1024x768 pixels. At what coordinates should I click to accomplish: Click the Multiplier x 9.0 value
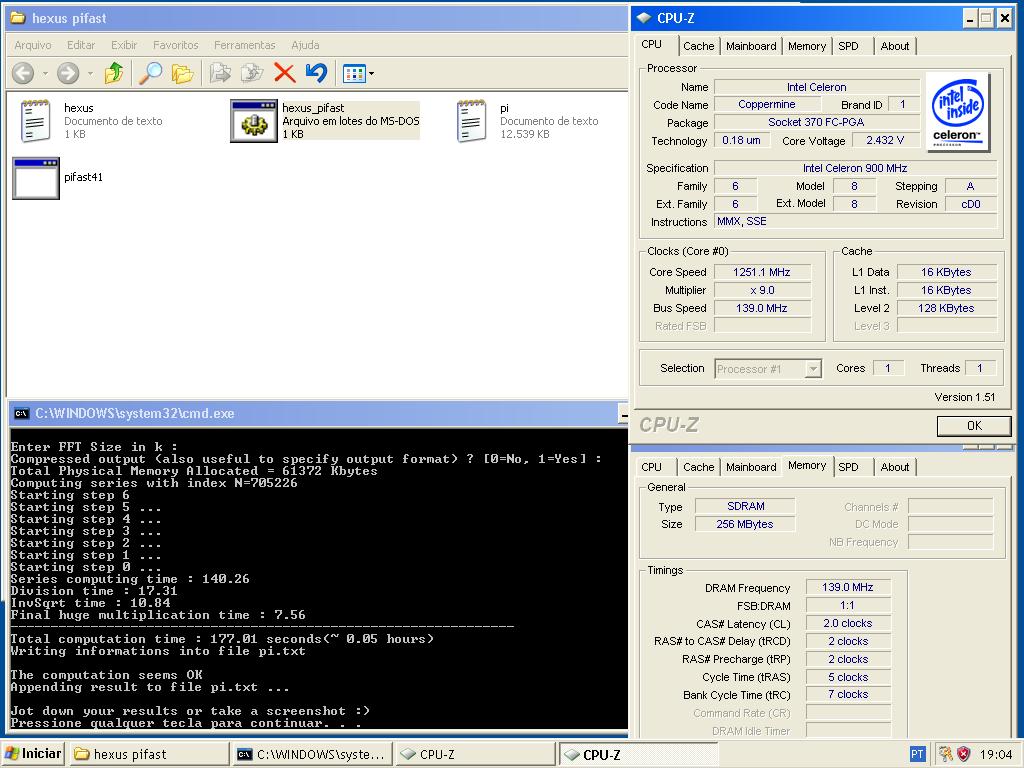(762, 290)
